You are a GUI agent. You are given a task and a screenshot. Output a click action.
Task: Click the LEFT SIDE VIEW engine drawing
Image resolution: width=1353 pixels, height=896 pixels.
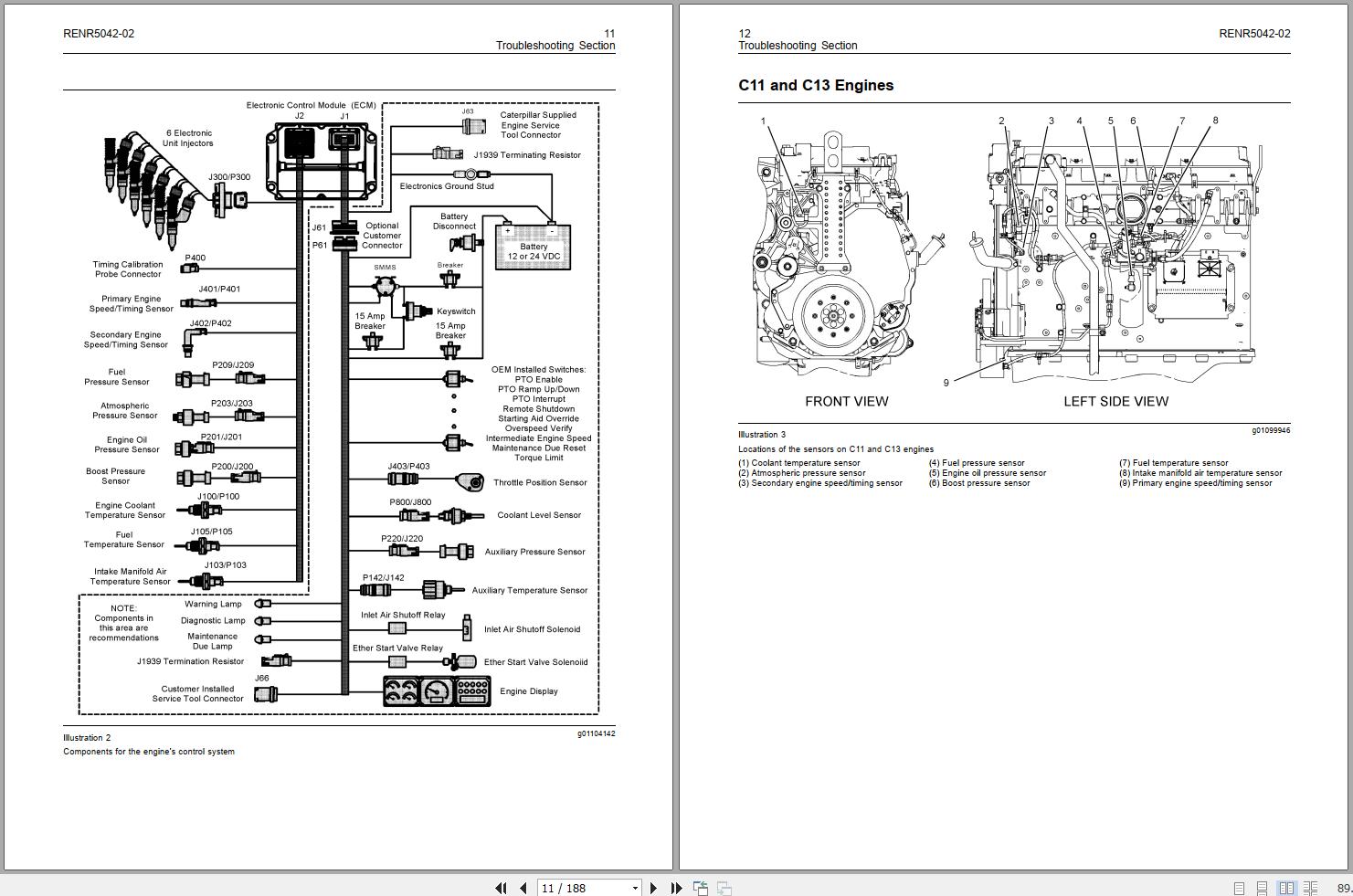pos(1115,256)
